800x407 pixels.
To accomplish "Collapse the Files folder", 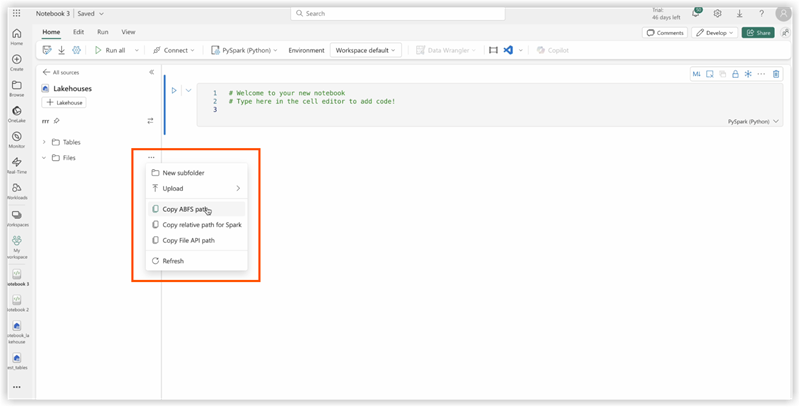I will pyautogui.click(x=44, y=158).
